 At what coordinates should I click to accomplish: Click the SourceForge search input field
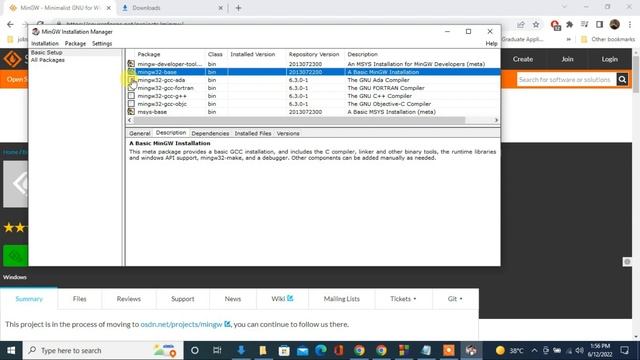tap(566, 80)
